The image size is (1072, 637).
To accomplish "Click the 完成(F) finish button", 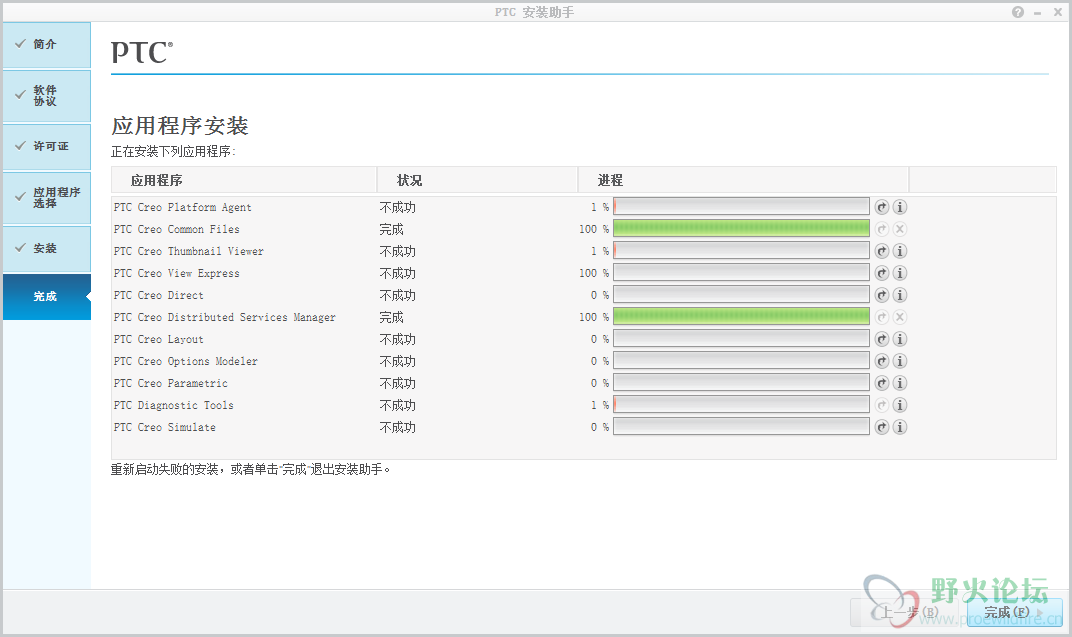I will (x=1014, y=612).
